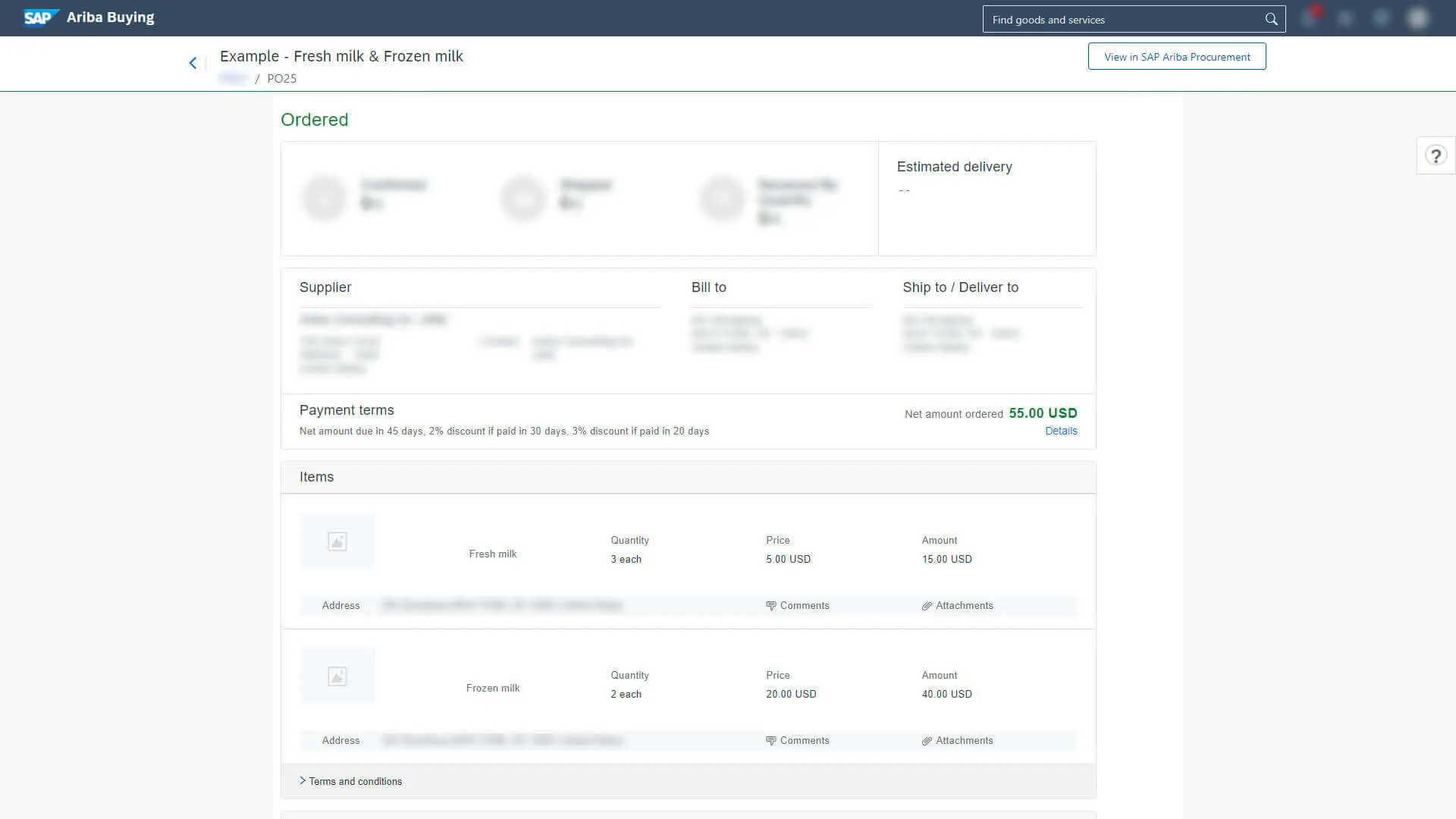The width and height of the screenshot is (1456, 819).
Task: Open the Details link under net amount
Action: 1061,431
